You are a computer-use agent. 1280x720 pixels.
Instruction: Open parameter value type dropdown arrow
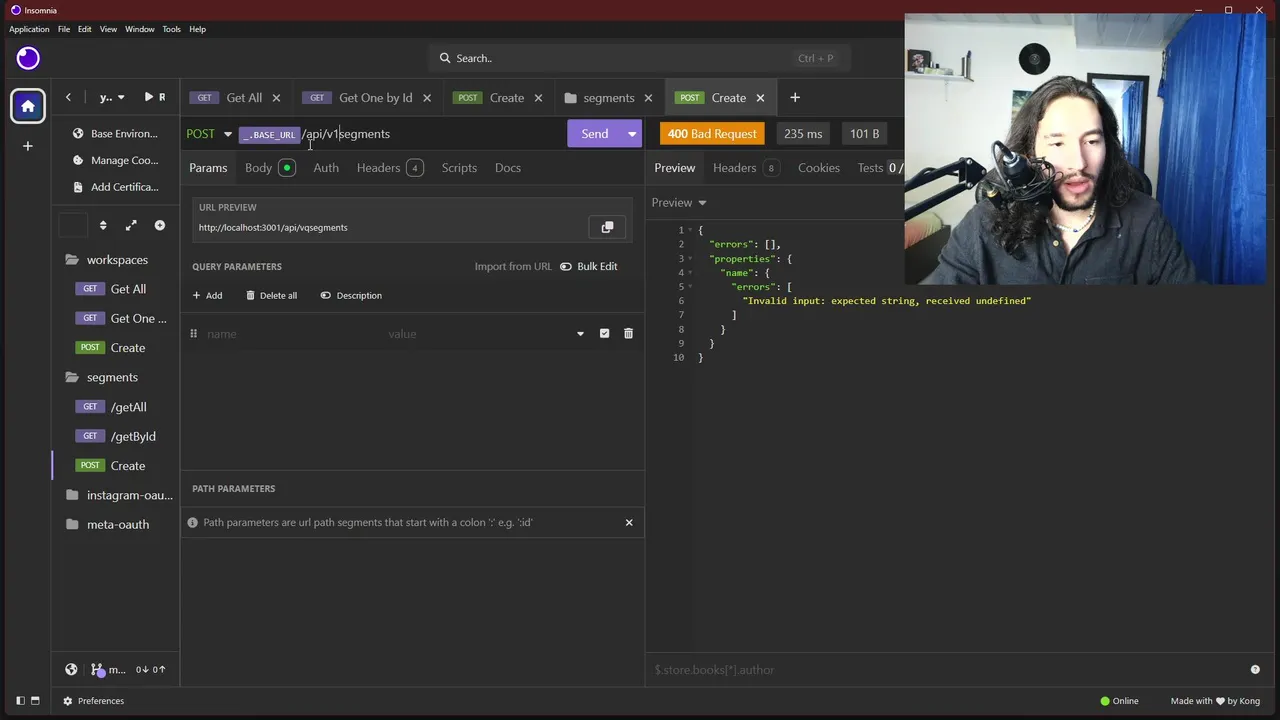pyautogui.click(x=580, y=334)
